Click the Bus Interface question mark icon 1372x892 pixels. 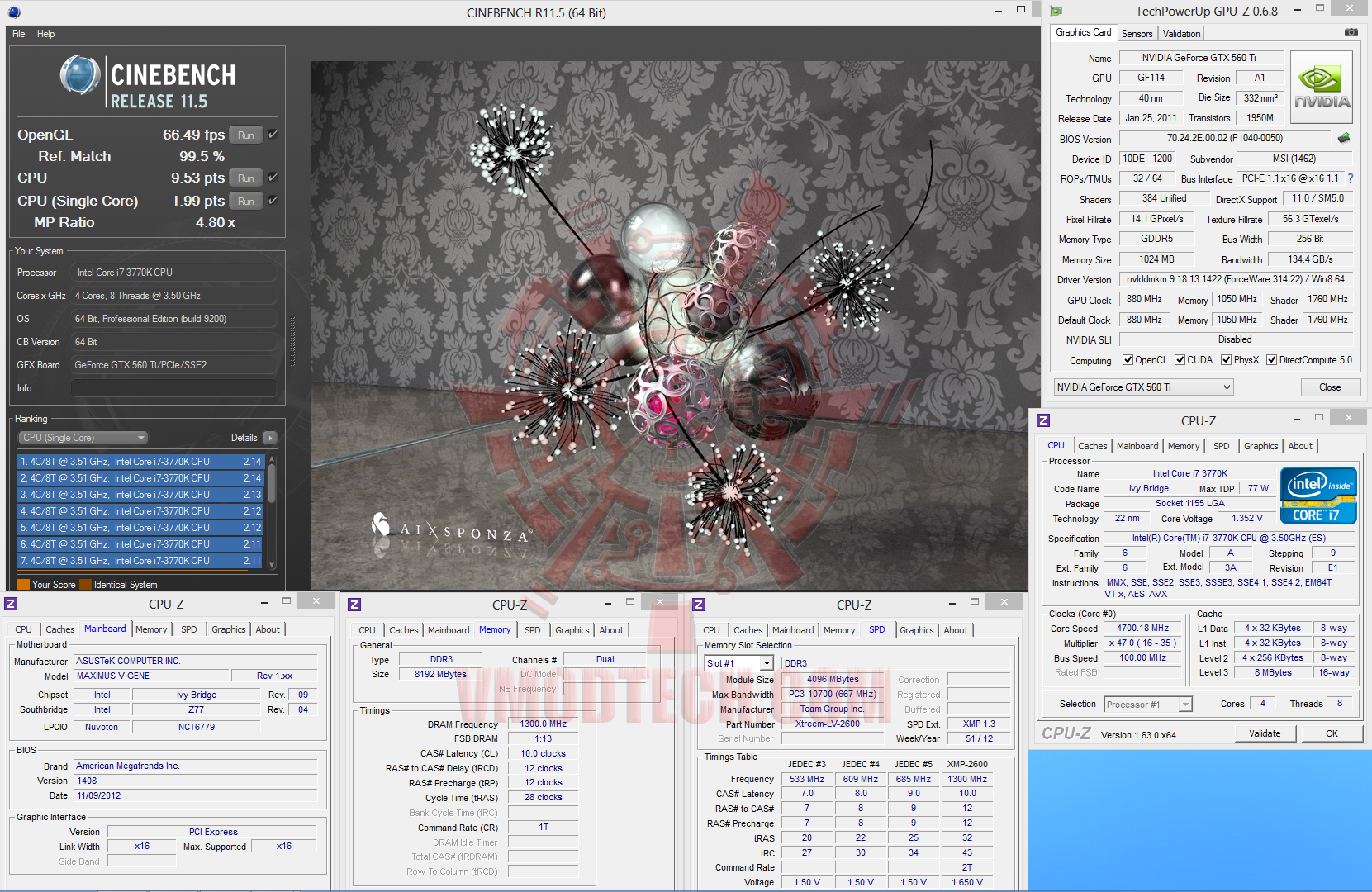tap(1351, 178)
